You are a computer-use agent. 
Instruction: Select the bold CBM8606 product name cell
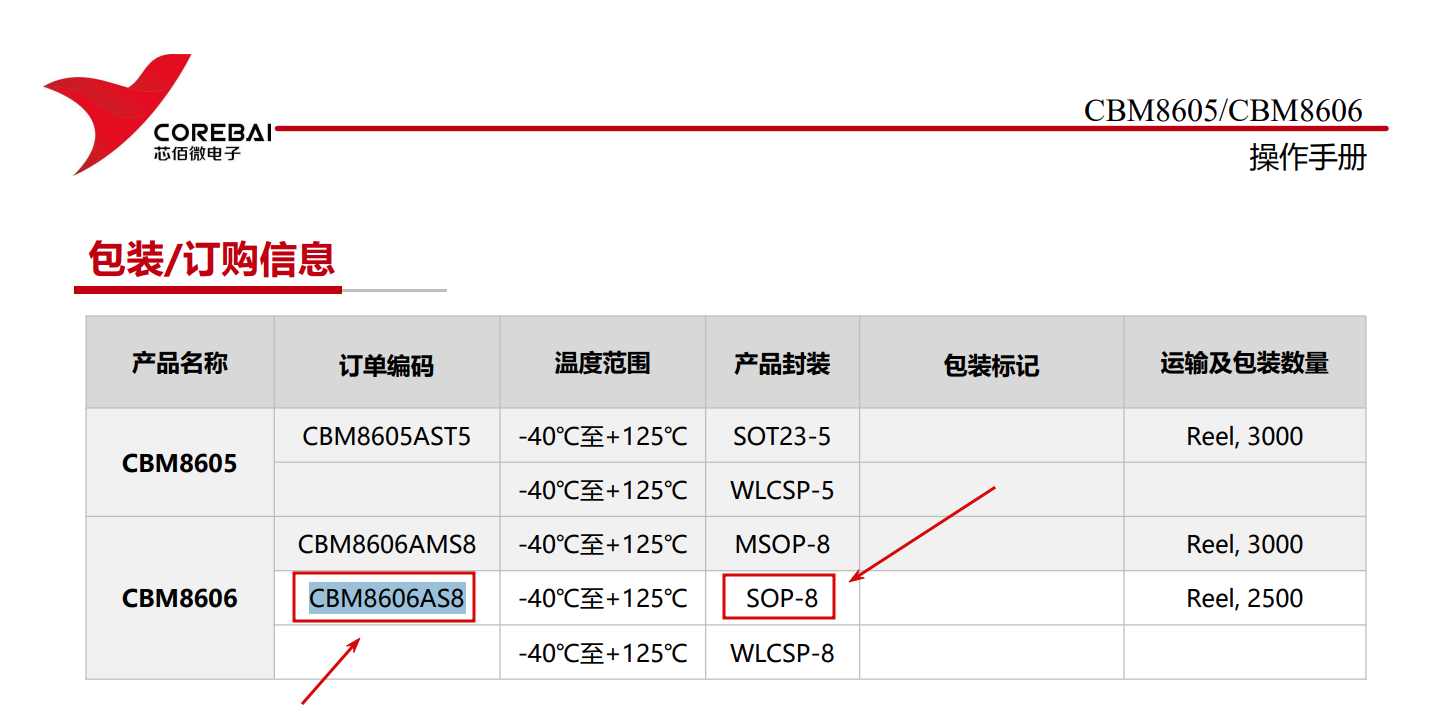[180, 598]
